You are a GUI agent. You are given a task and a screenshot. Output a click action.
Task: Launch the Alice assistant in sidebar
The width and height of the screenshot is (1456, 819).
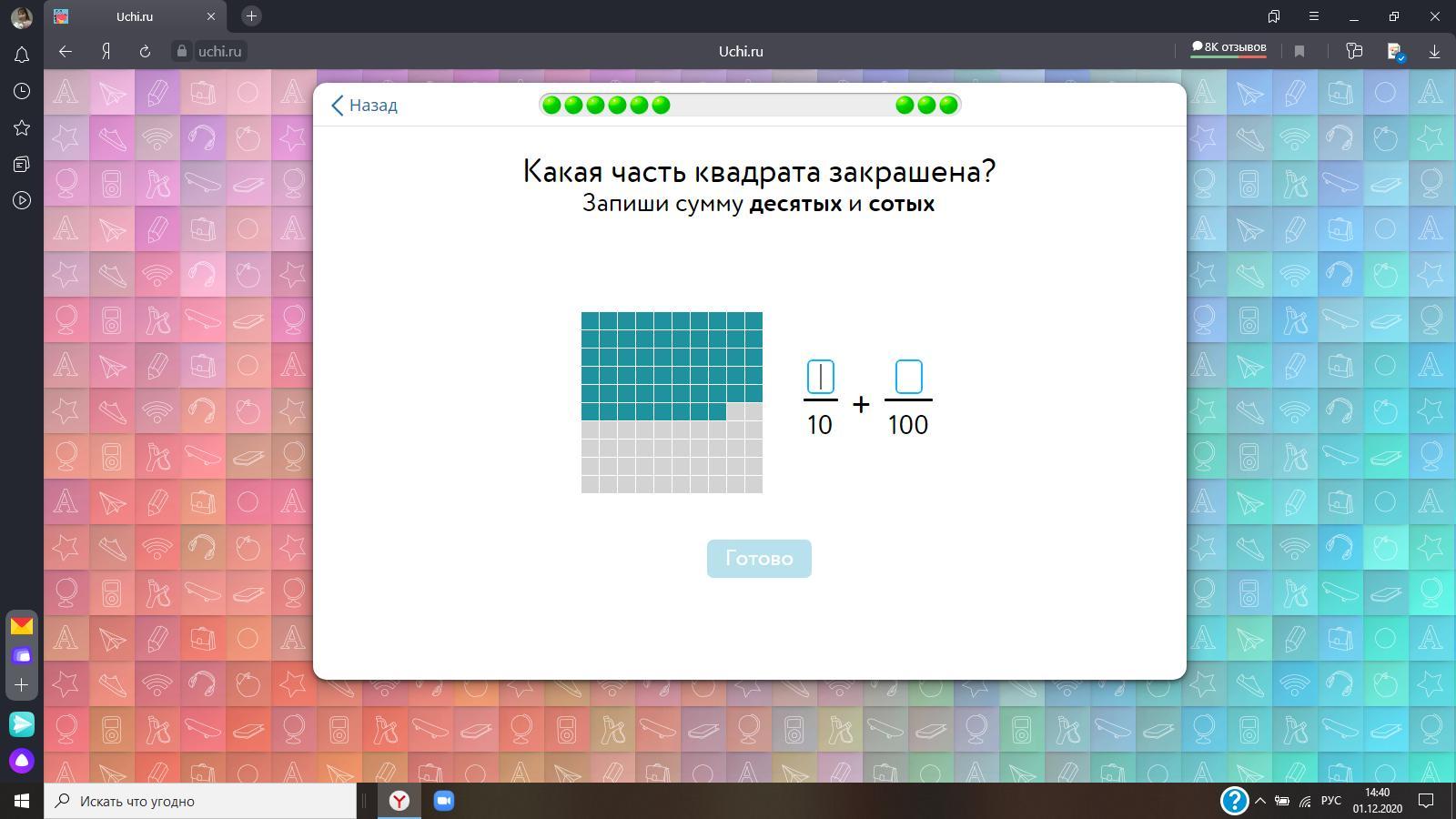[22, 760]
